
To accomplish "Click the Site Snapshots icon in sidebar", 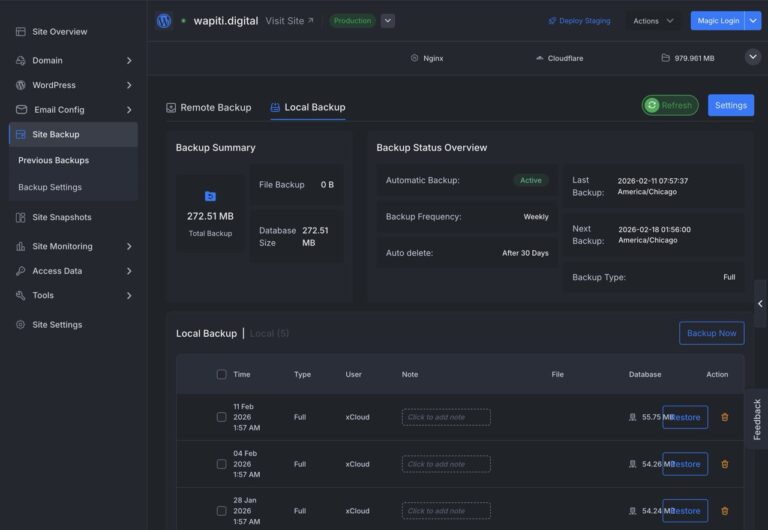I will [x=21, y=217].
